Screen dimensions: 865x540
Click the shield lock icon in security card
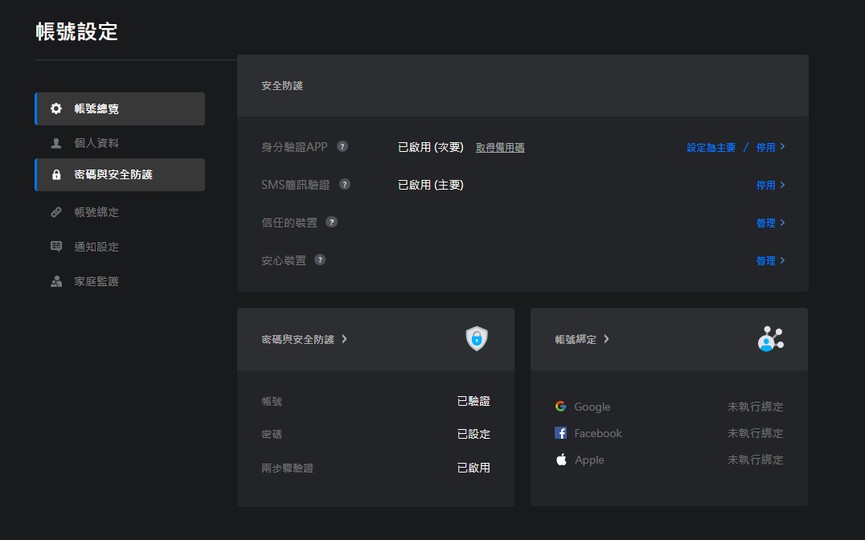pyautogui.click(x=477, y=339)
